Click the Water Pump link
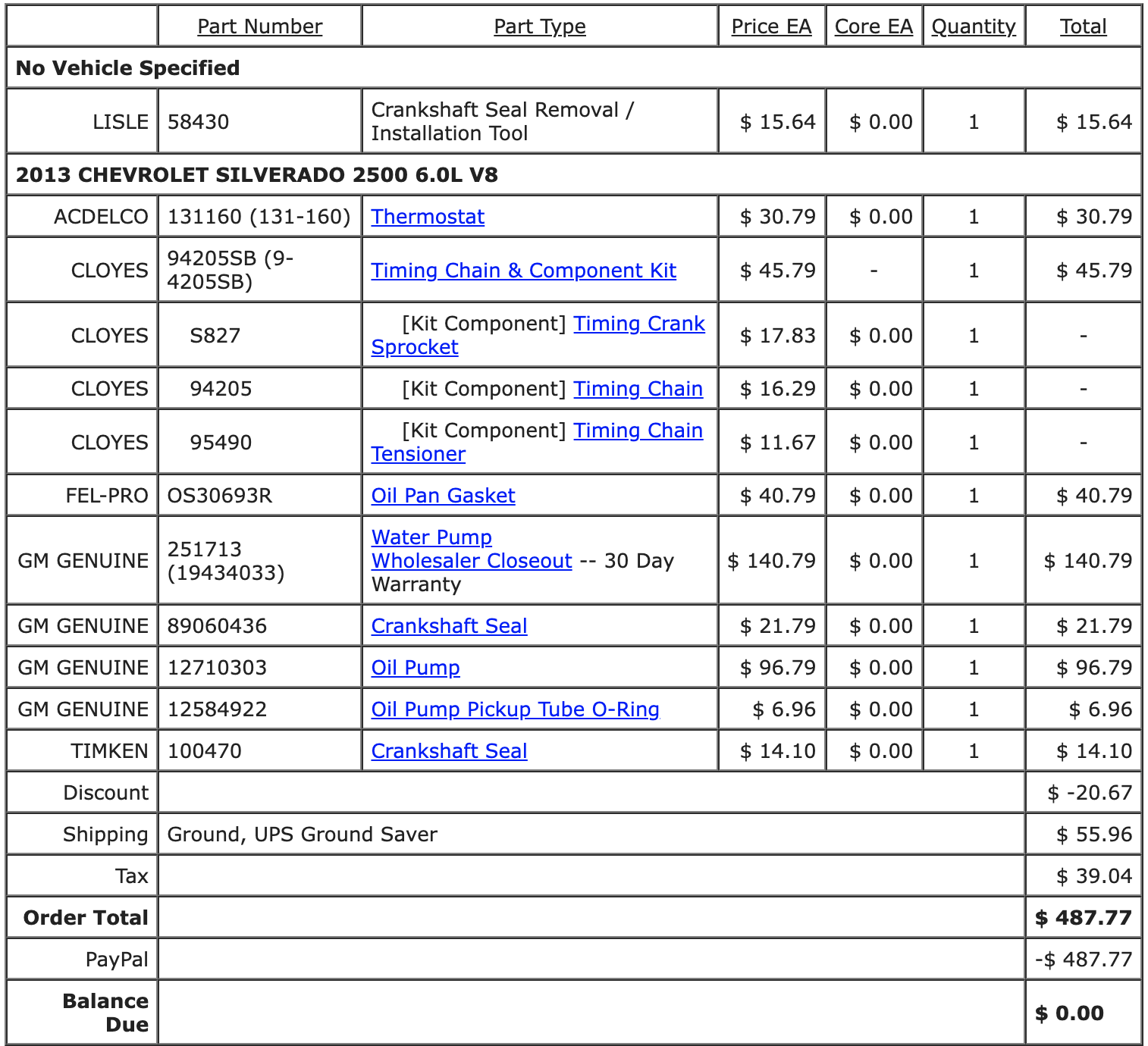 click(x=431, y=537)
